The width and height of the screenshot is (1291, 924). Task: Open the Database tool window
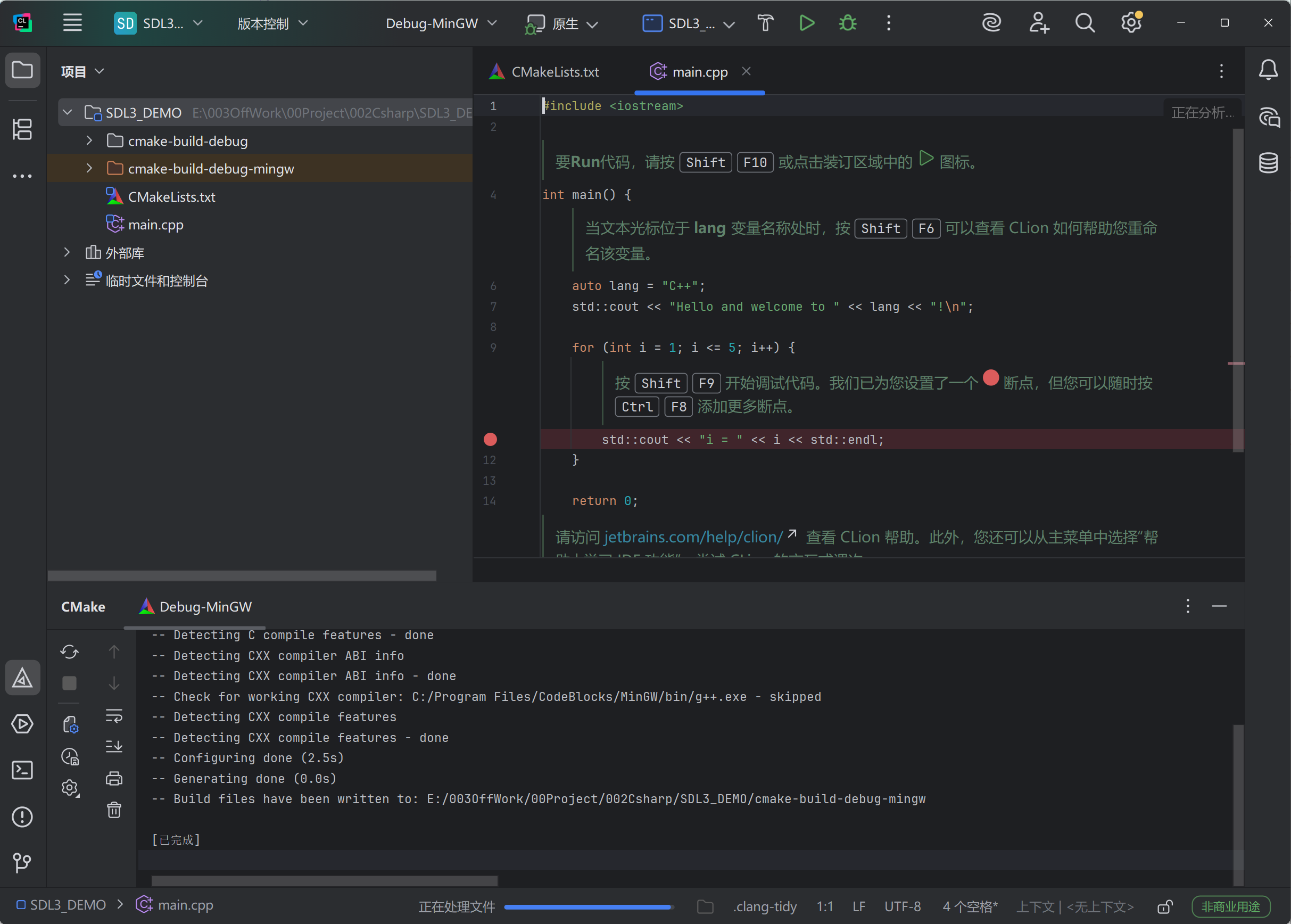[x=1268, y=163]
